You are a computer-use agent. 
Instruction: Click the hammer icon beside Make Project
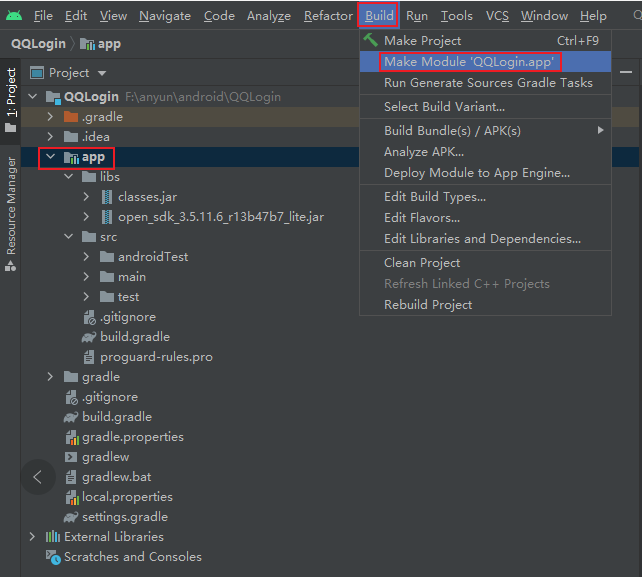tap(371, 40)
